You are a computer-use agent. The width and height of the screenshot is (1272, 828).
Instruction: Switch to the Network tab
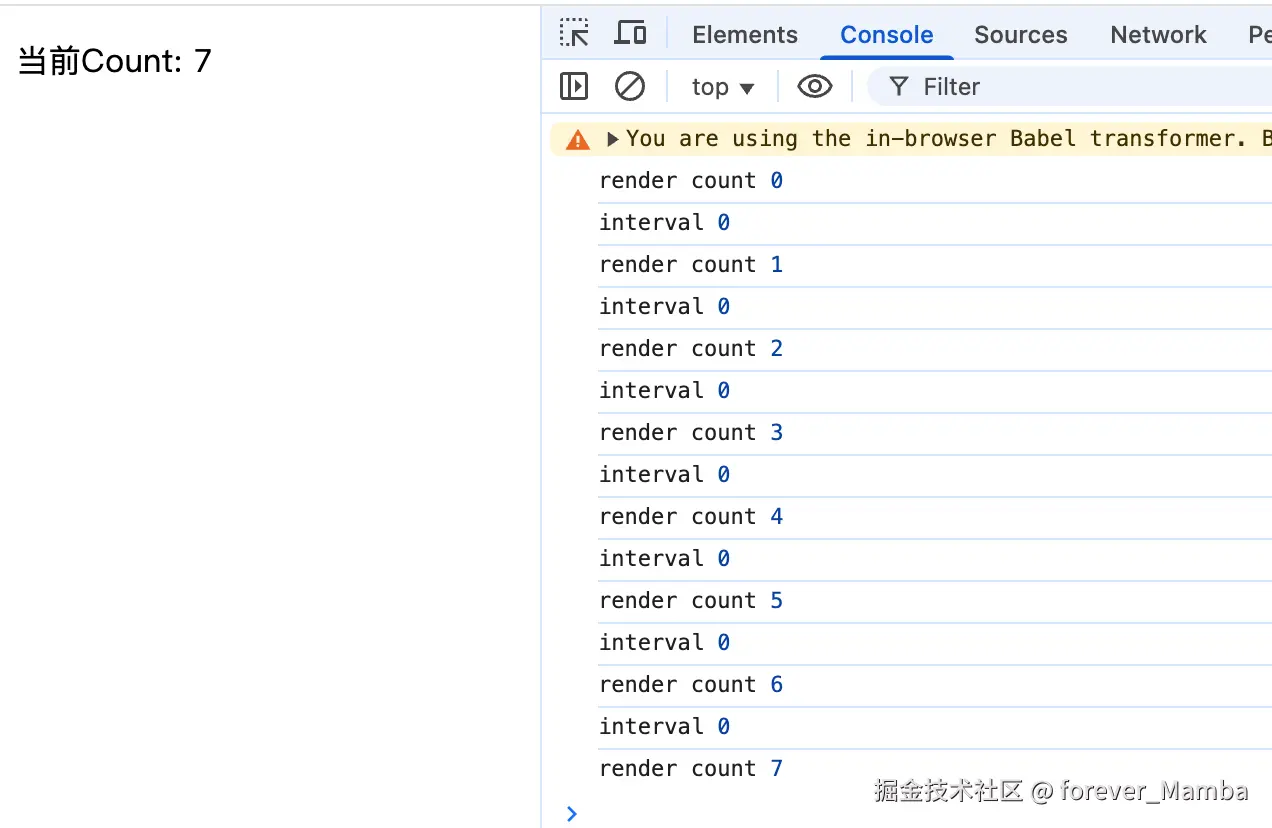pyautogui.click(x=1158, y=35)
